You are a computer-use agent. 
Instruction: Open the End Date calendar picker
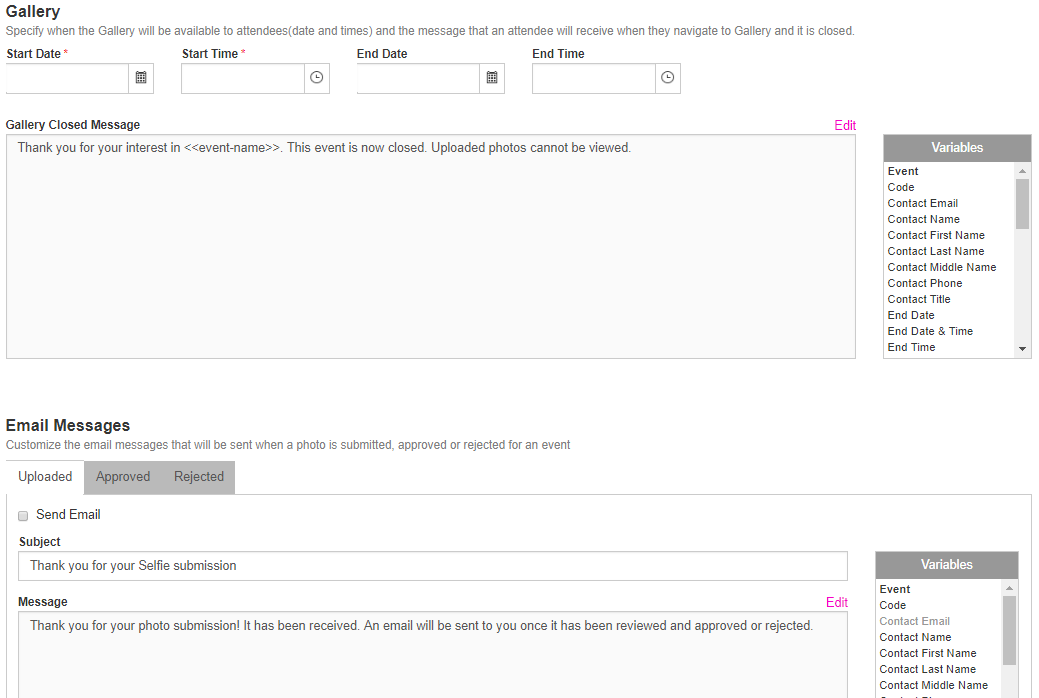[x=492, y=78]
